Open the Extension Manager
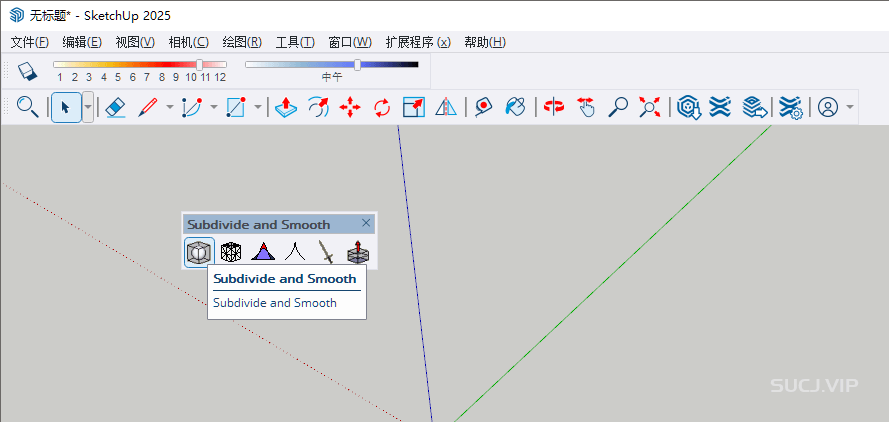The width and height of the screenshot is (889, 422). pyautogui.click(x=790, y=107)
